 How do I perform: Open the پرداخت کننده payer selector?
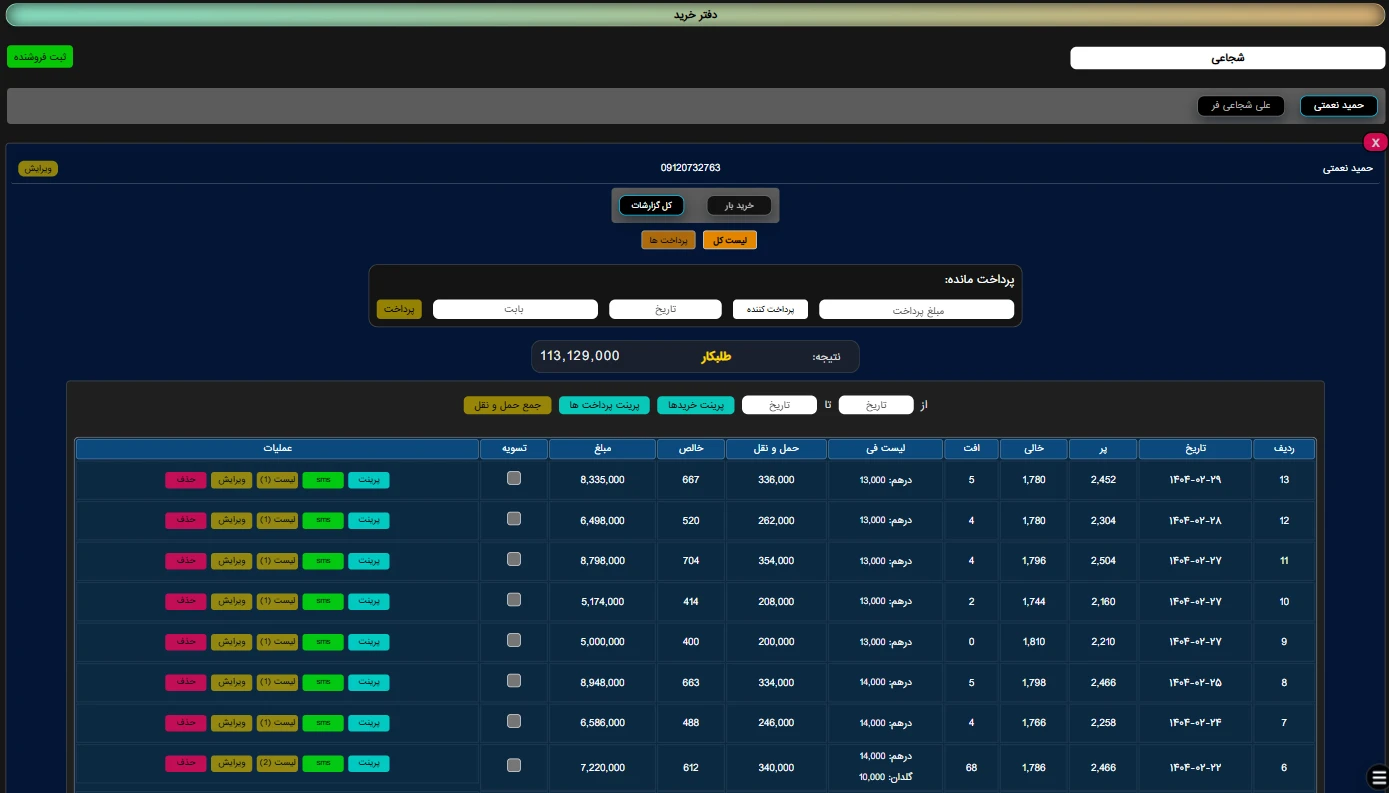point(770,310)
